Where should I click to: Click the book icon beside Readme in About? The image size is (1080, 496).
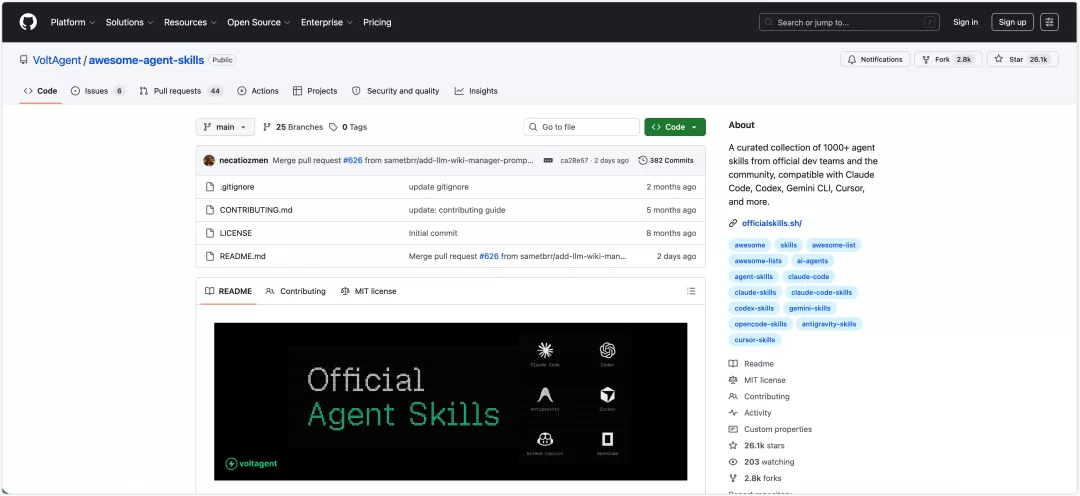pos(733,364)
